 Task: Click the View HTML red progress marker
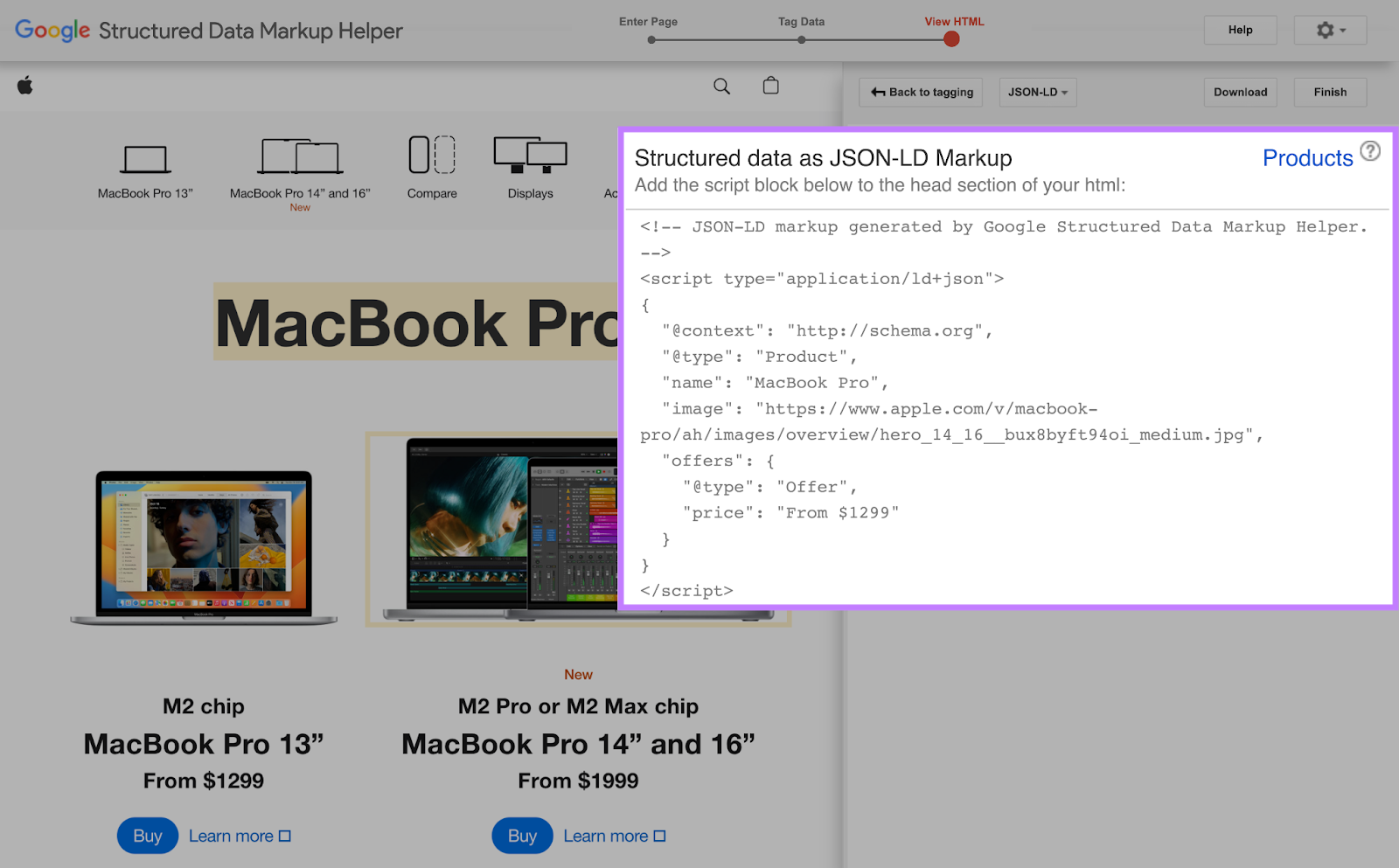point(951,39)
